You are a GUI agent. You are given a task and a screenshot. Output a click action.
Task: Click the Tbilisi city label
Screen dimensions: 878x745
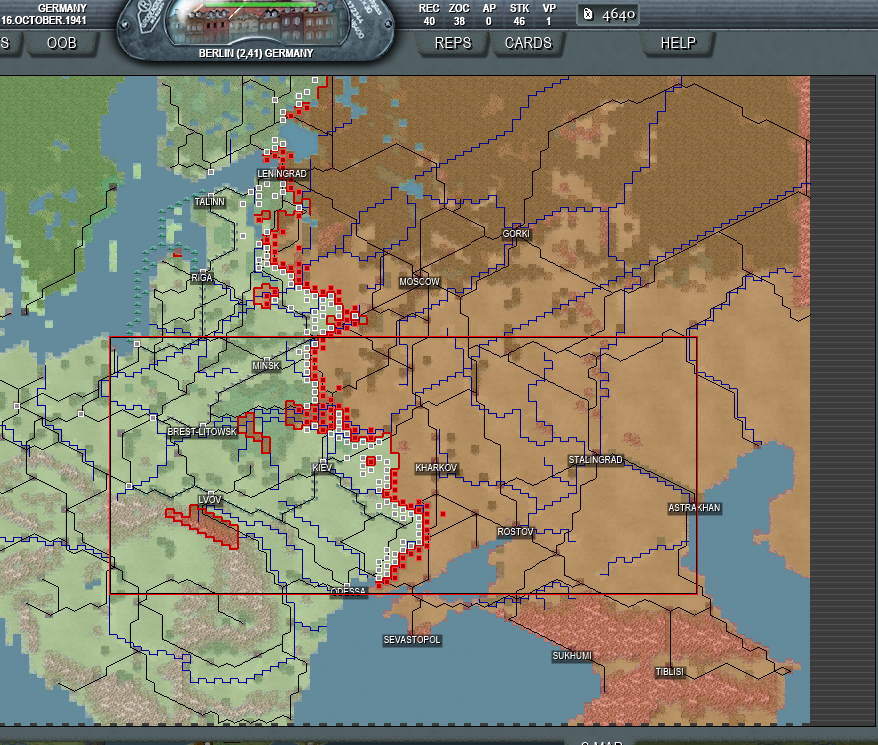point(669,672)
